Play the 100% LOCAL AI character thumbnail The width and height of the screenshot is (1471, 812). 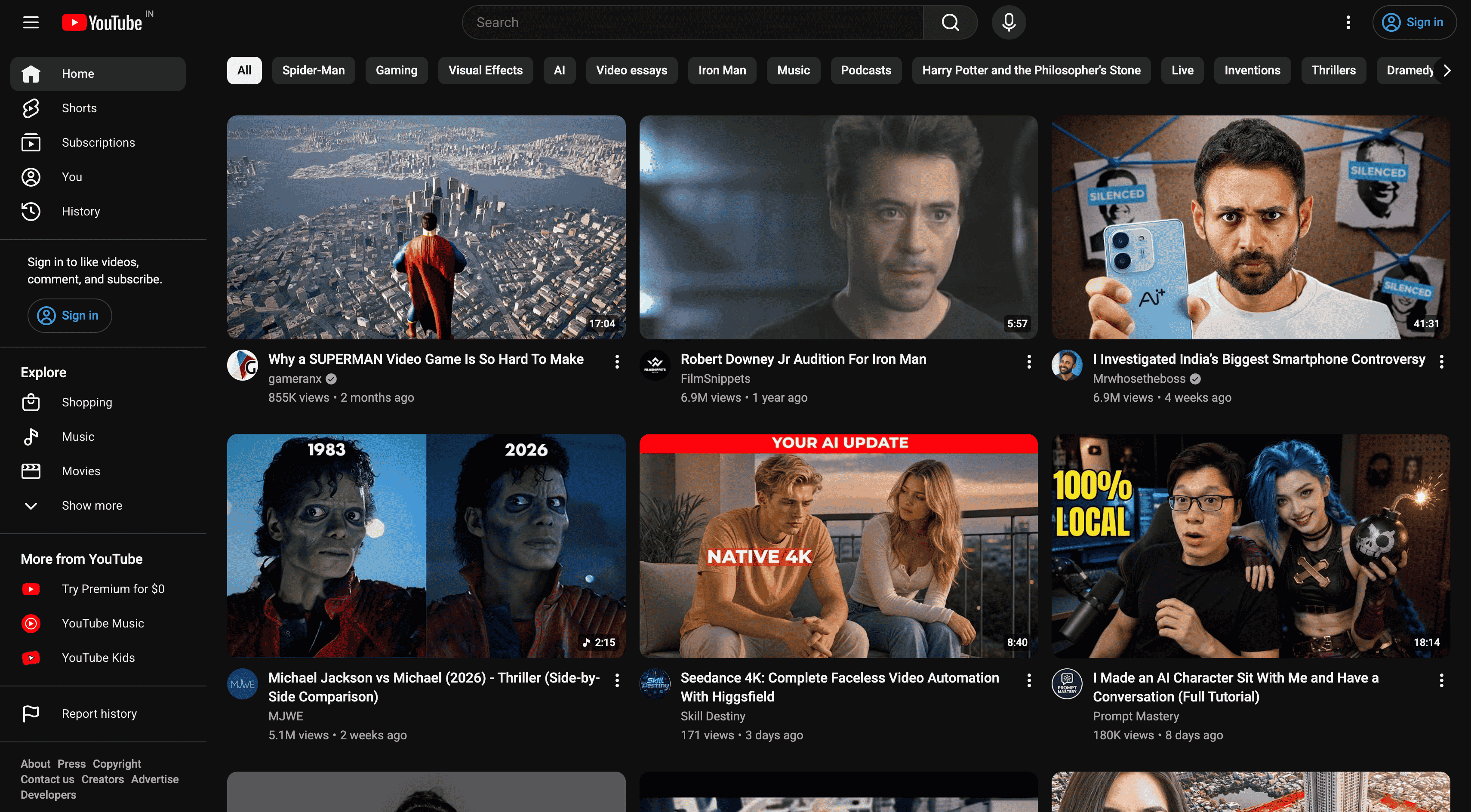pyautogui.click(x=1251, y=546)
